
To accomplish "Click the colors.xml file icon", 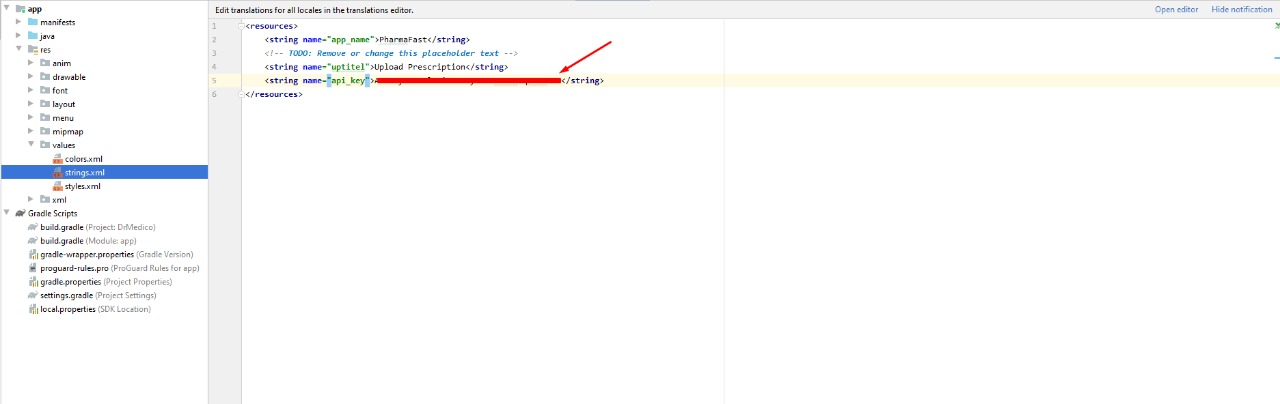I will tap(57, 159).
